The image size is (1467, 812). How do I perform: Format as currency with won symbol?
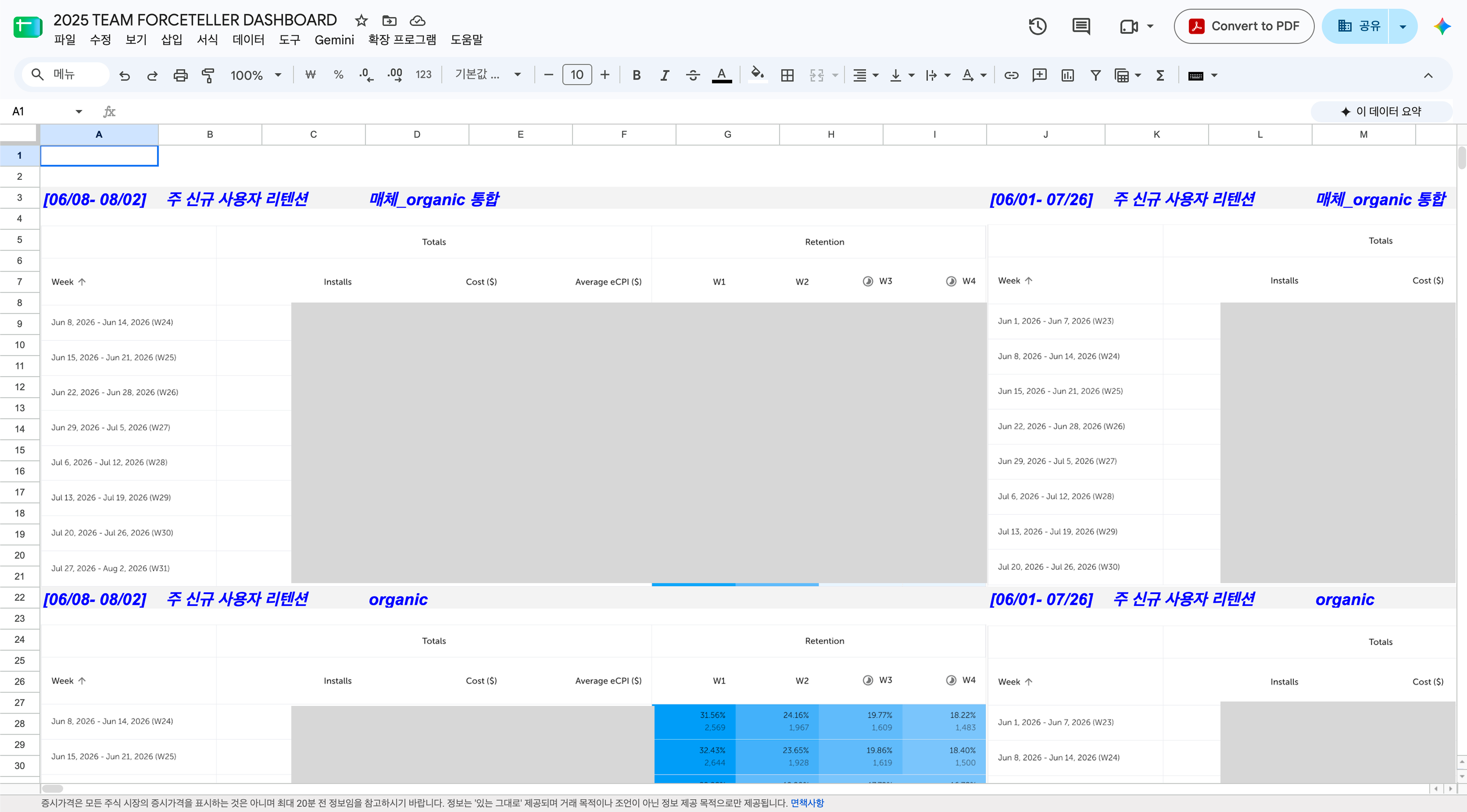click(310, 75)
